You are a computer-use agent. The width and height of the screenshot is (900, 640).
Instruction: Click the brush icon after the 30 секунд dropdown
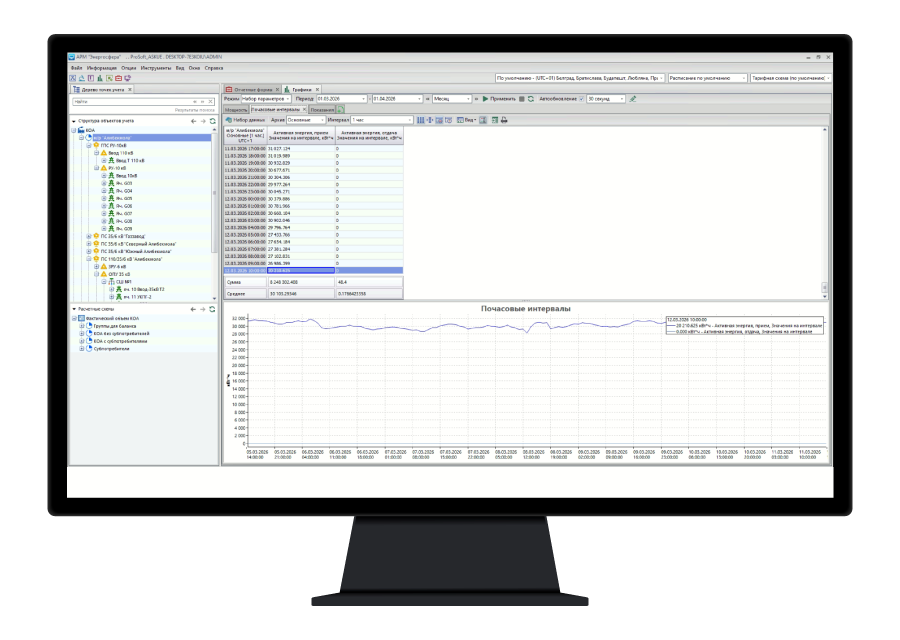633,99
